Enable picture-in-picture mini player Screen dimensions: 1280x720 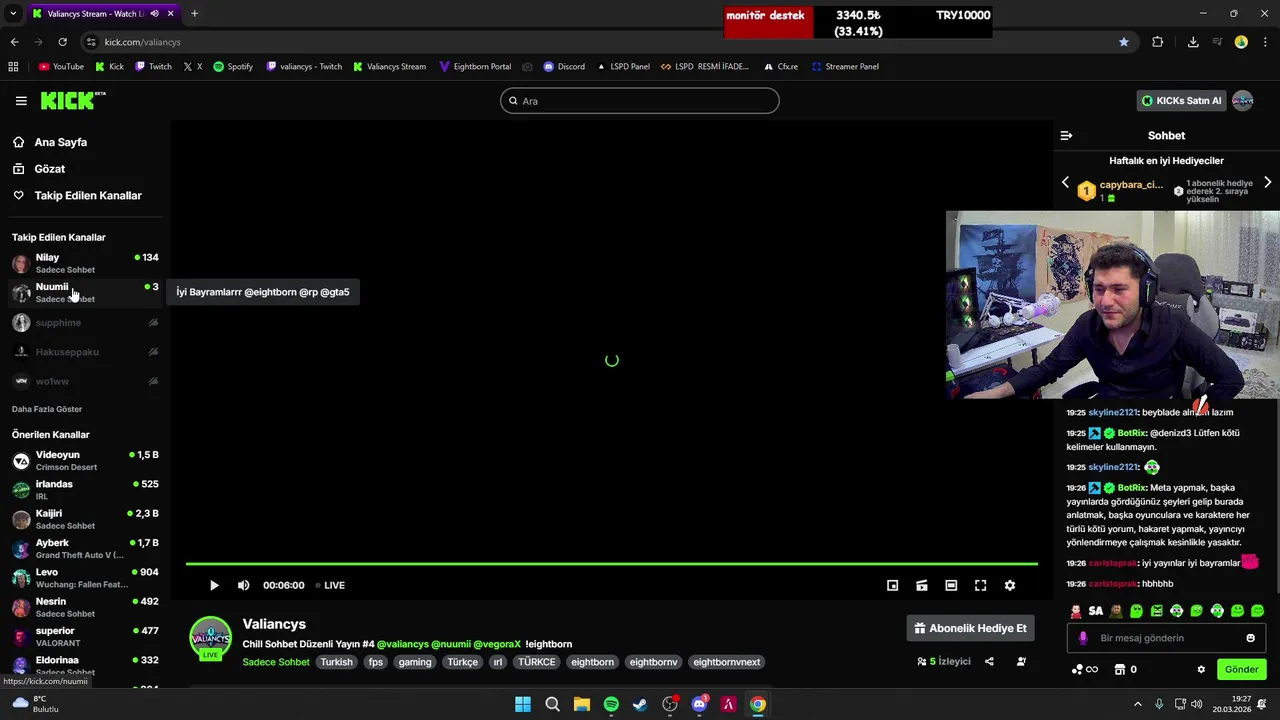[893, 586]
